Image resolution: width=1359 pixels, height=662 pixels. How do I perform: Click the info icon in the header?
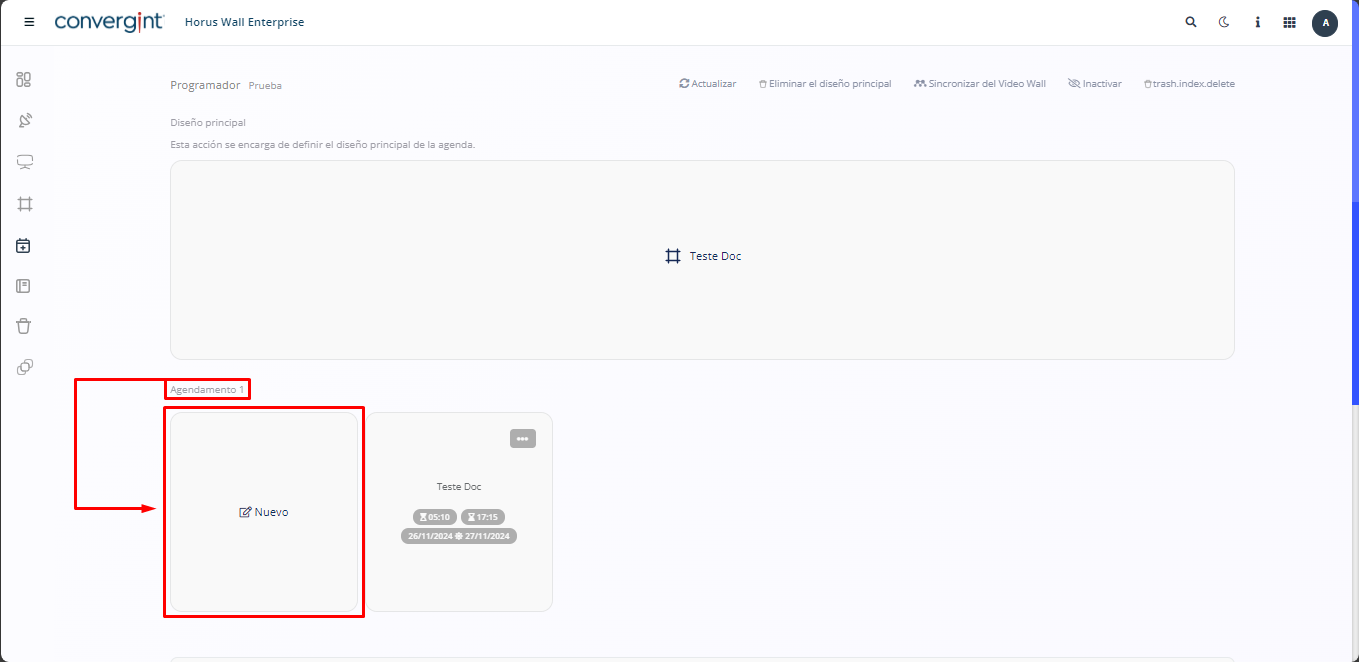[1257, 22]
